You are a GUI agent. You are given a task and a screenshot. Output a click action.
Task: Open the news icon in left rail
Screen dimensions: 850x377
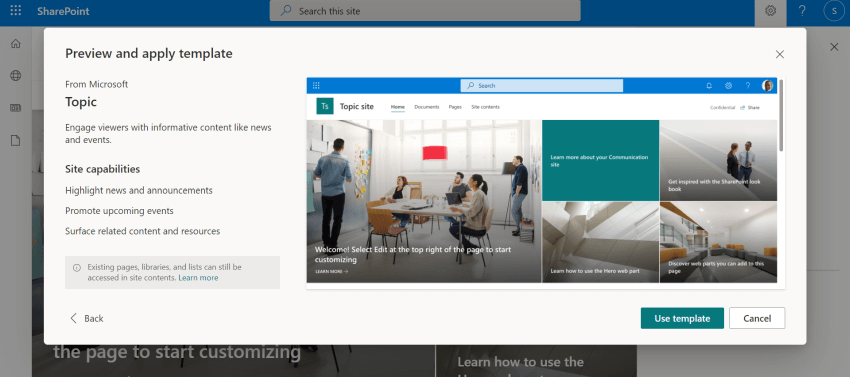point(16,108)
